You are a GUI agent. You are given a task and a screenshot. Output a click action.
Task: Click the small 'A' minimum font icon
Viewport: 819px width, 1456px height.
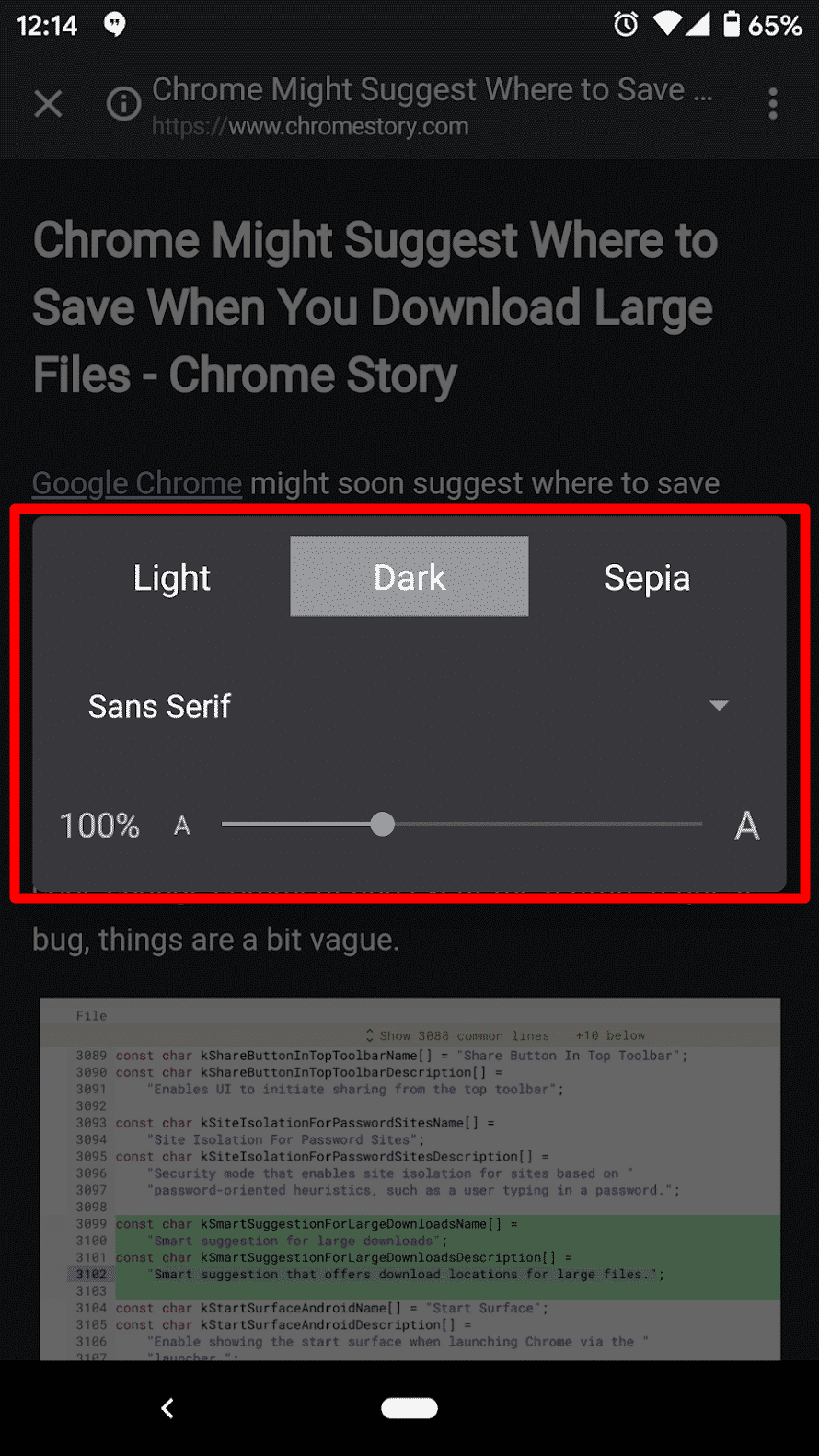pyautogui.click(x=181, y=826)
